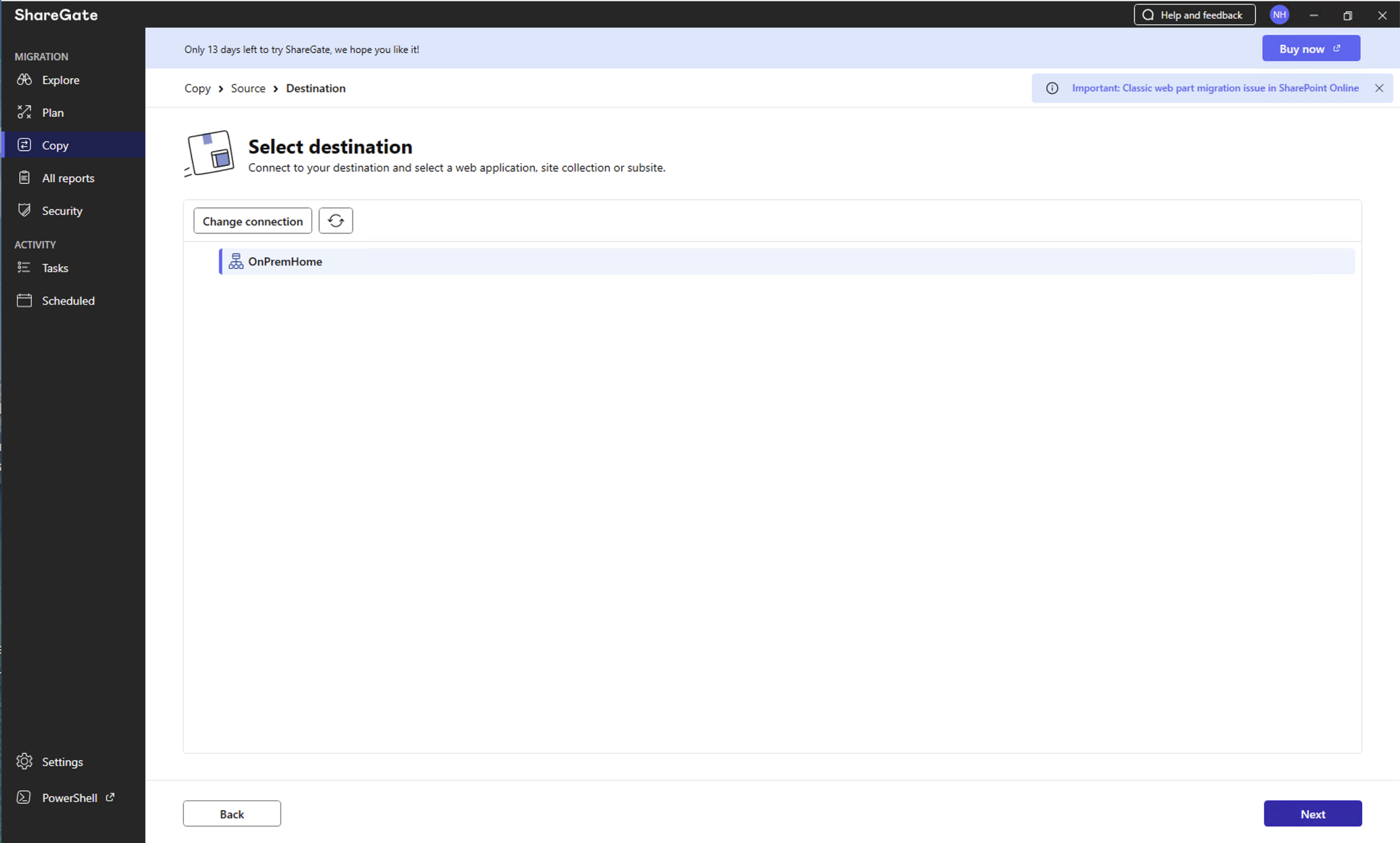Restore down the ShareGate window
This screenshot has width=1400, height=843.
click(x=1348, y=15)
